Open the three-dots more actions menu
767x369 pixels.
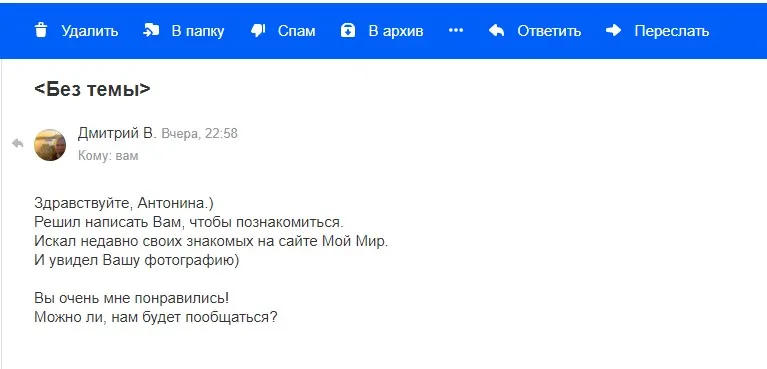pyautogui.click(x=456, y=30)
